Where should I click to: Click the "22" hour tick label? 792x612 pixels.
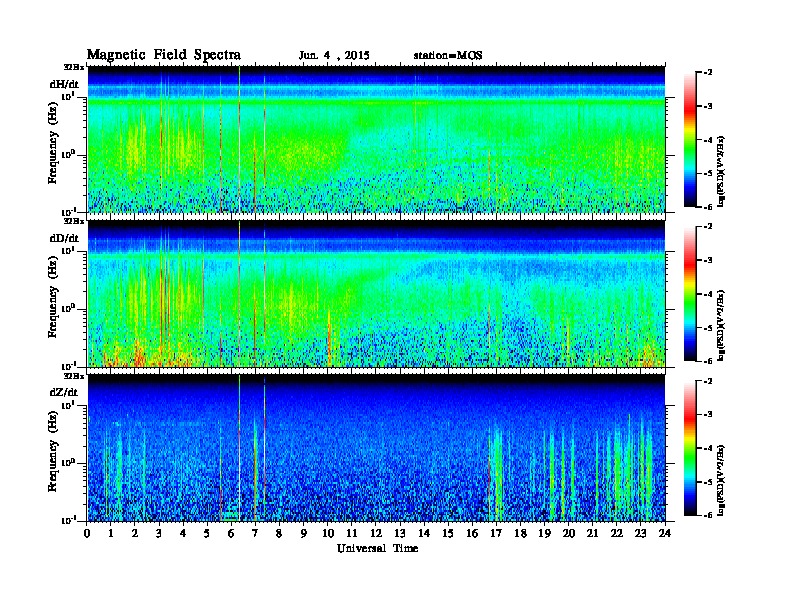click(x=617, y=533)
